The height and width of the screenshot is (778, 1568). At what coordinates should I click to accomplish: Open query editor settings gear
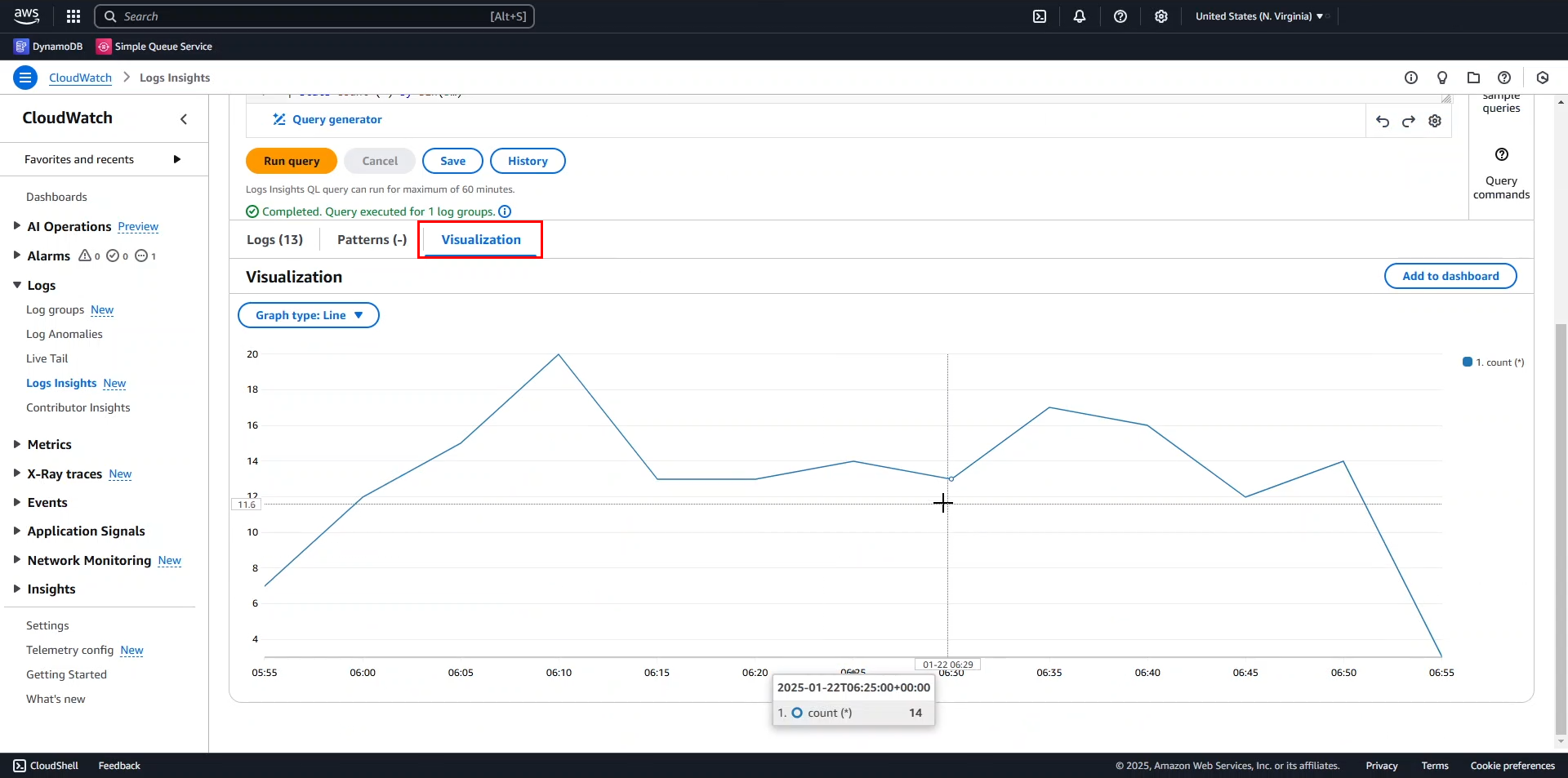coord(1435,121)
